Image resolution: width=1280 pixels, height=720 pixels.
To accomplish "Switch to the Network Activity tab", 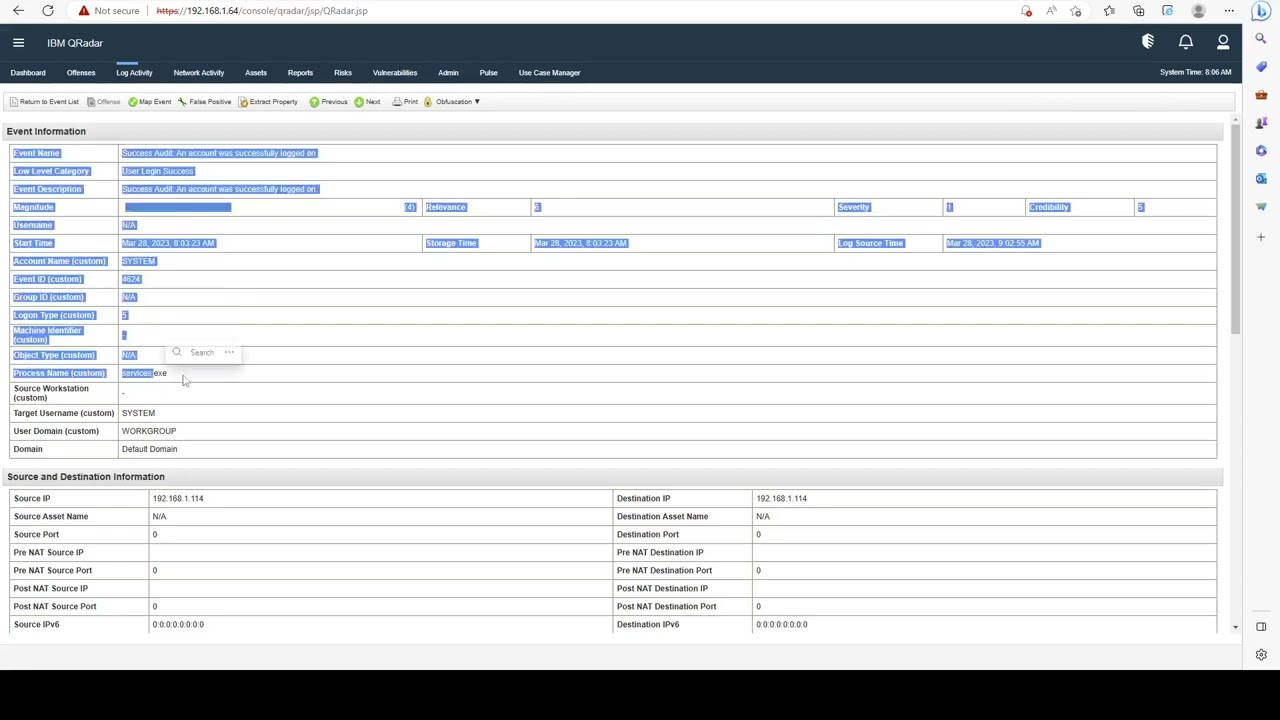I will tap(198, 73).
